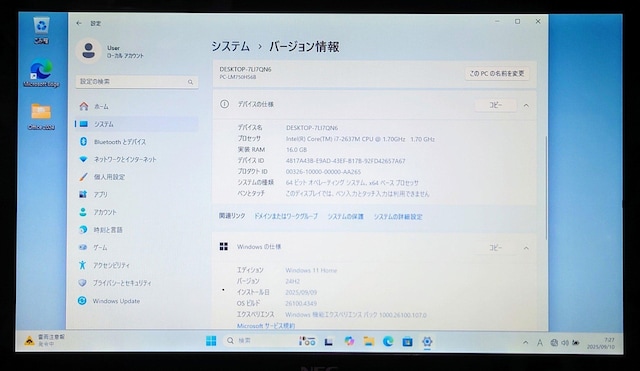Click the アカウント person icon
Image resolution: width=640 pixels, height=371 pixels.
click(83, 212)
